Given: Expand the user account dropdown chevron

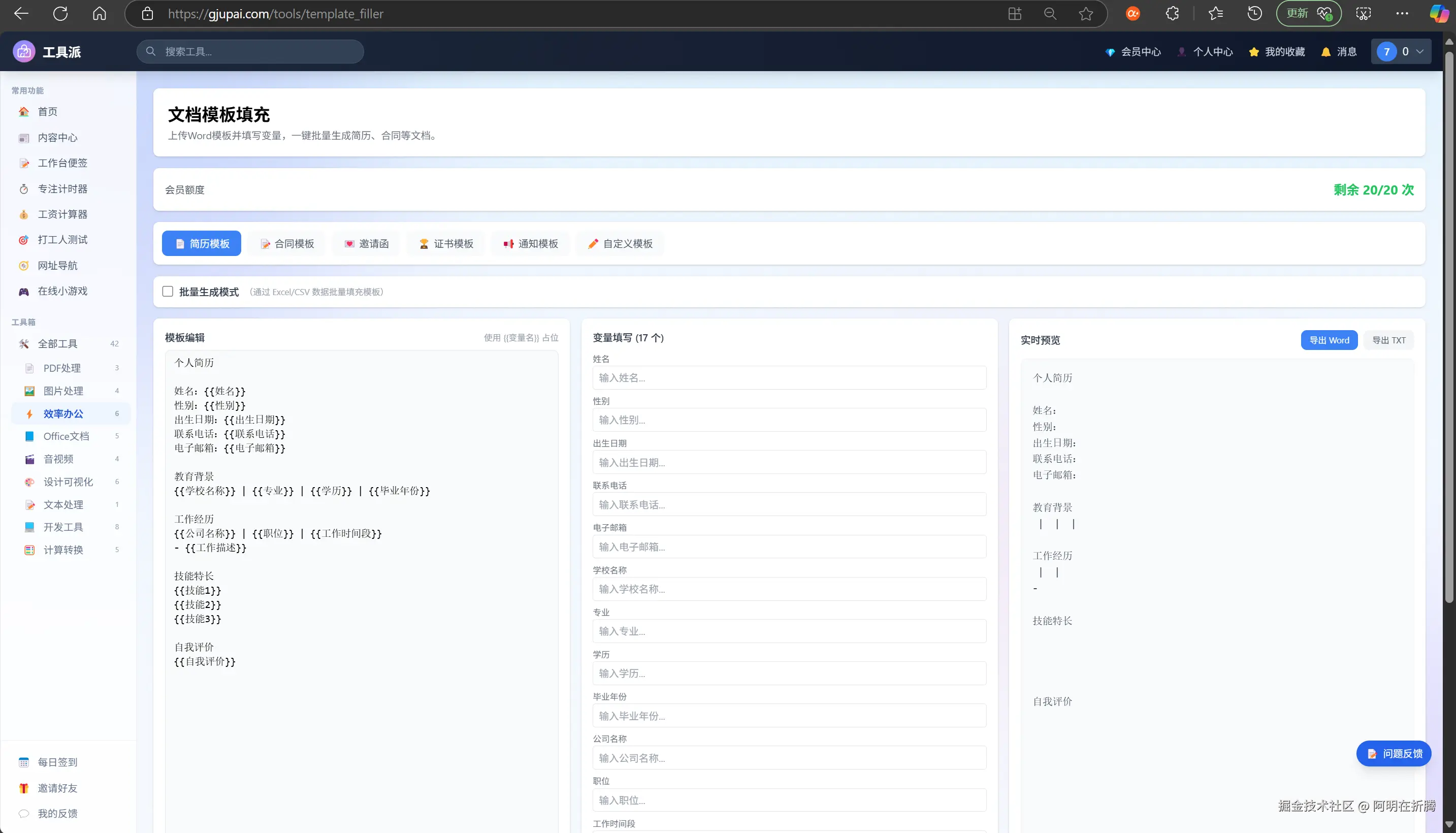Looking at the screenshot, I should (x=1420, y=51).
